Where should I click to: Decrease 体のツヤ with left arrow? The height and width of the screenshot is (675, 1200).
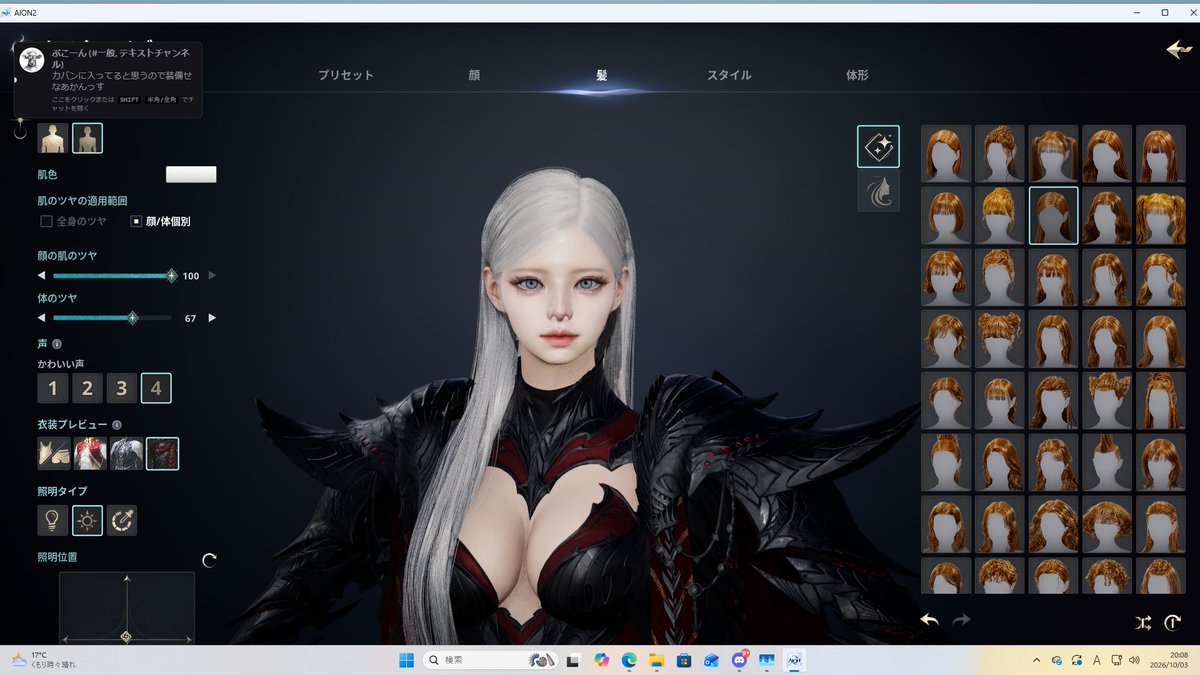[x=42, y=318]
